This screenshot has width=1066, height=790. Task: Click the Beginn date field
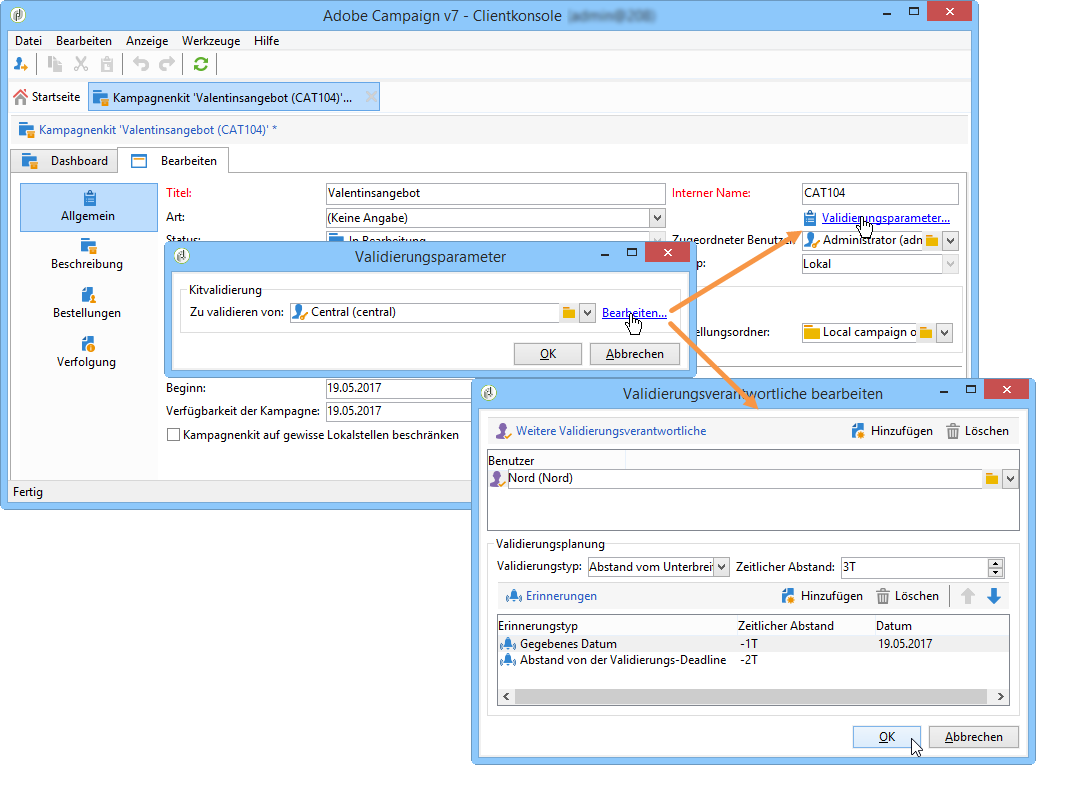(x=399, y=388)
